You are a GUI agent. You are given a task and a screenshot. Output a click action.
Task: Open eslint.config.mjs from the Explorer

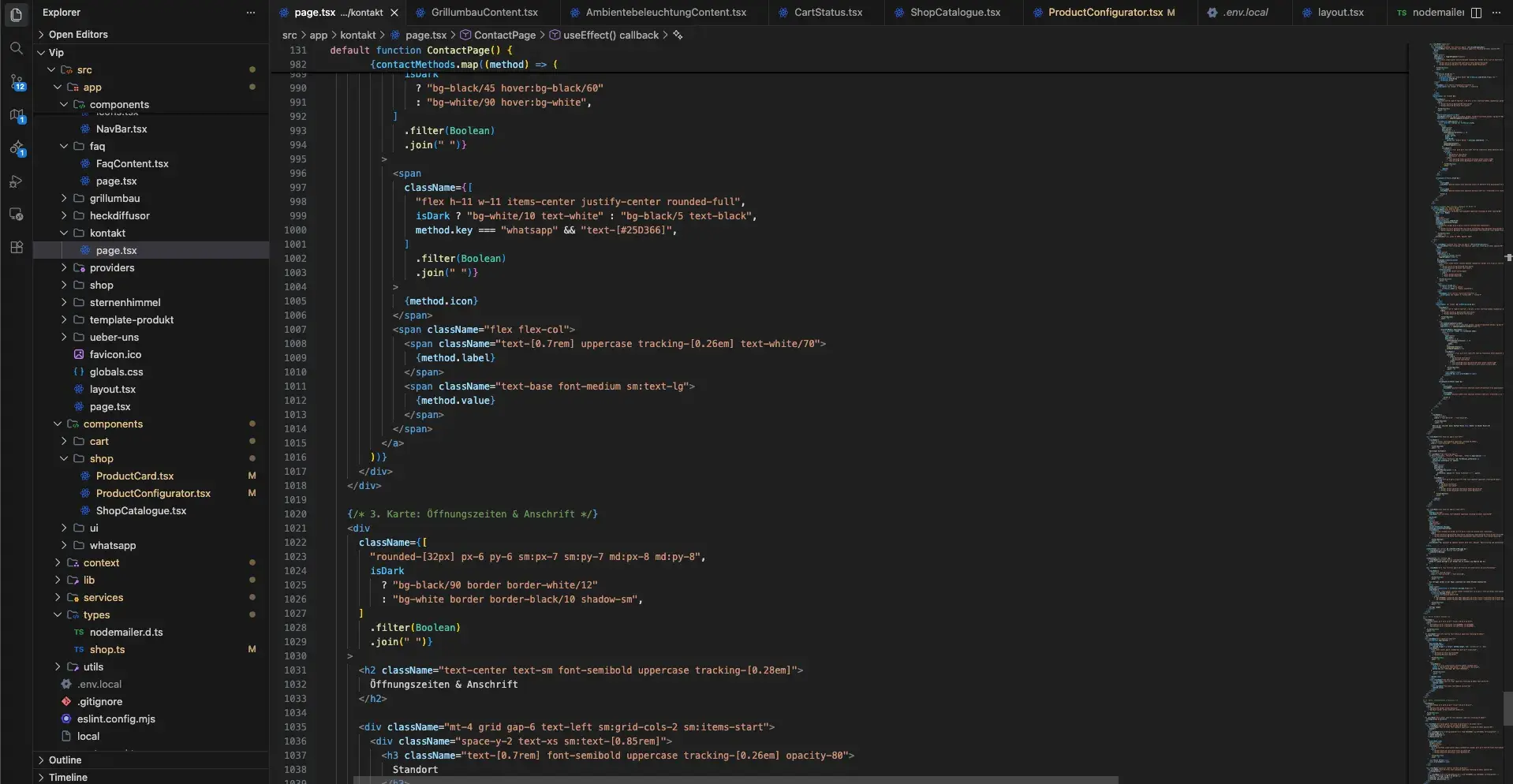(x=117, y=719)
